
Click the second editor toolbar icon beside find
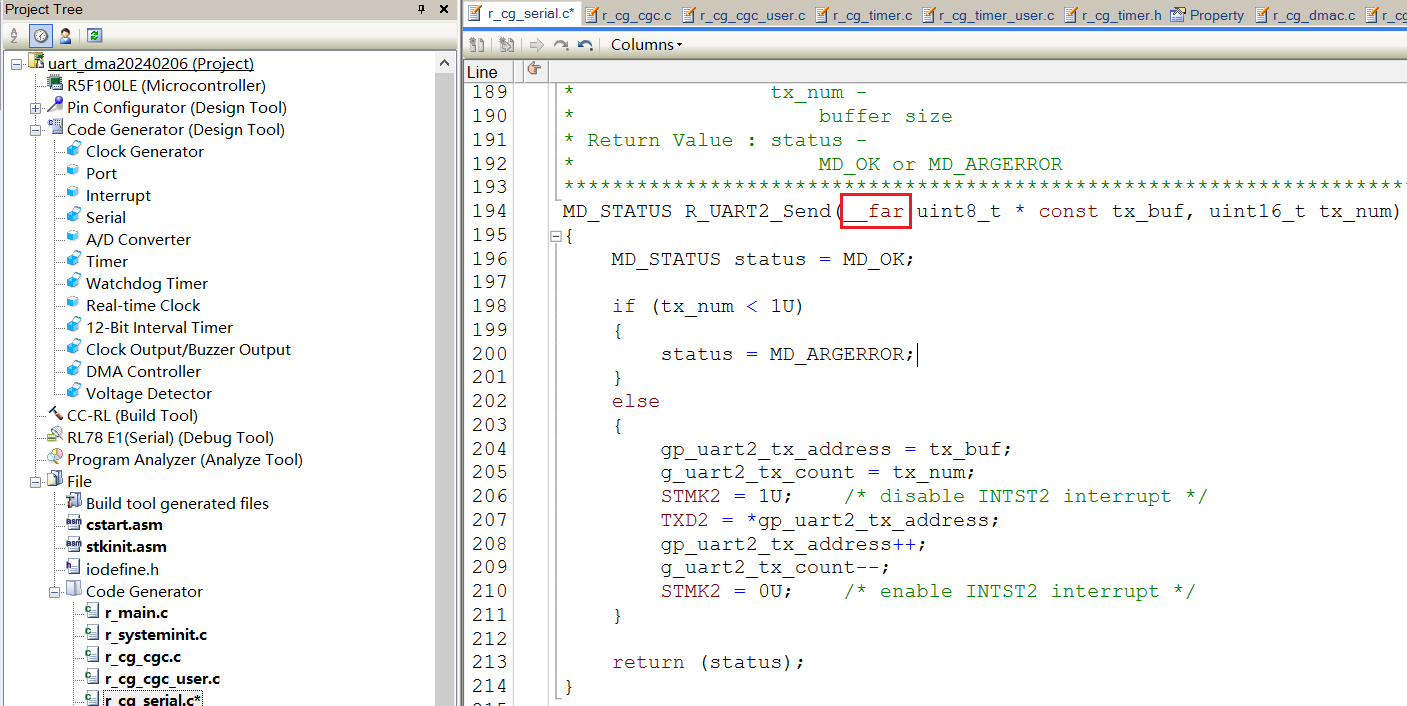507,45
